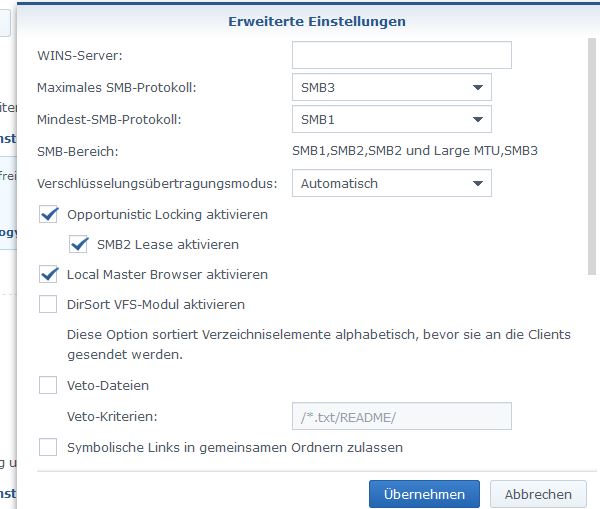Viewport: 600px width, 509px height.
Task: Click the Verschlüsselungsübertragungsmodus label
Action: click(x=157, y=184)
